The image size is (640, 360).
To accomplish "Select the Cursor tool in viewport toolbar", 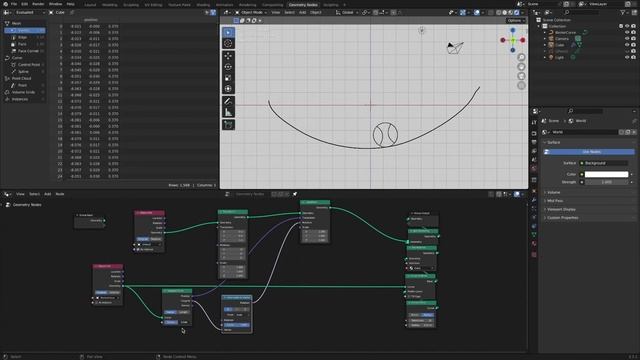I will (228, 43).
